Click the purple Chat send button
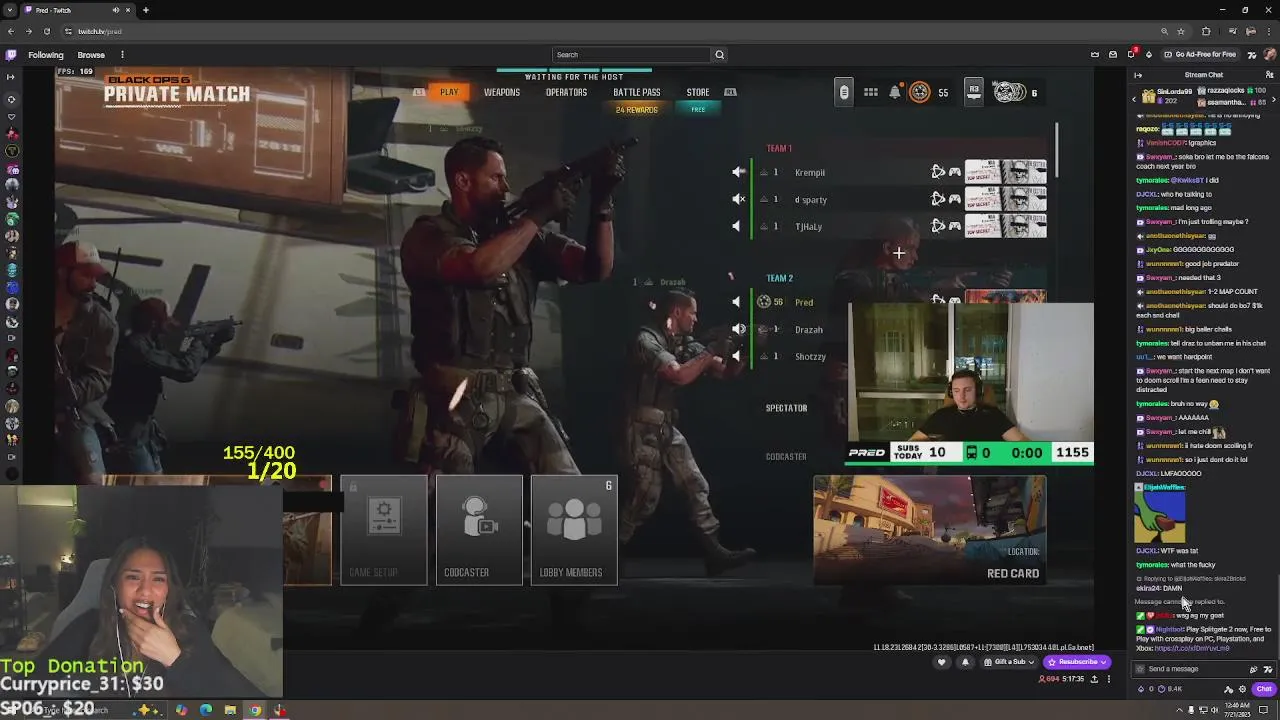 pos(1264,689)
